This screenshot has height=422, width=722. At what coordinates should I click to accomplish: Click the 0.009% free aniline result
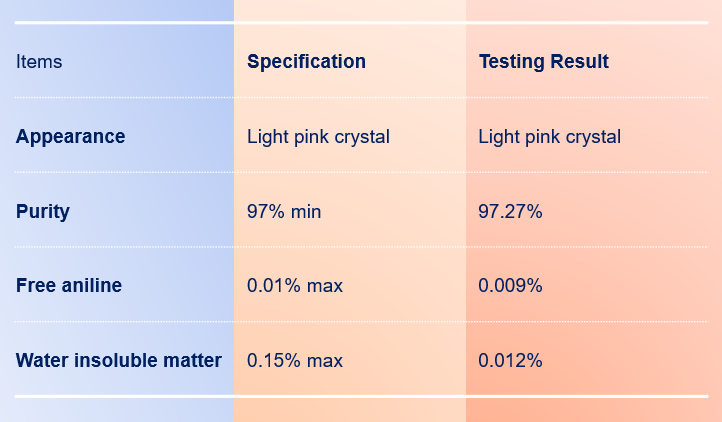[x=510, y=286]
